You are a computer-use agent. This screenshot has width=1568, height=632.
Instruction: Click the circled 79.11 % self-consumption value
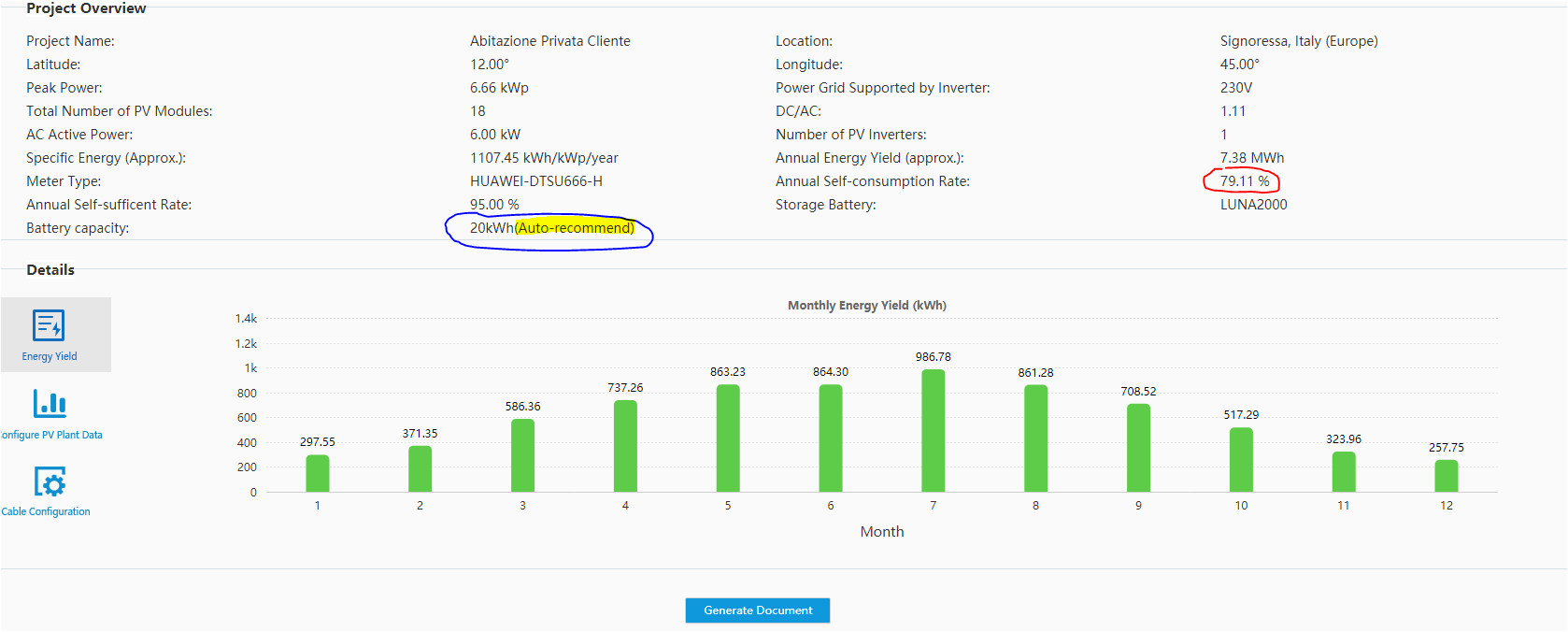pos(1244,181)
